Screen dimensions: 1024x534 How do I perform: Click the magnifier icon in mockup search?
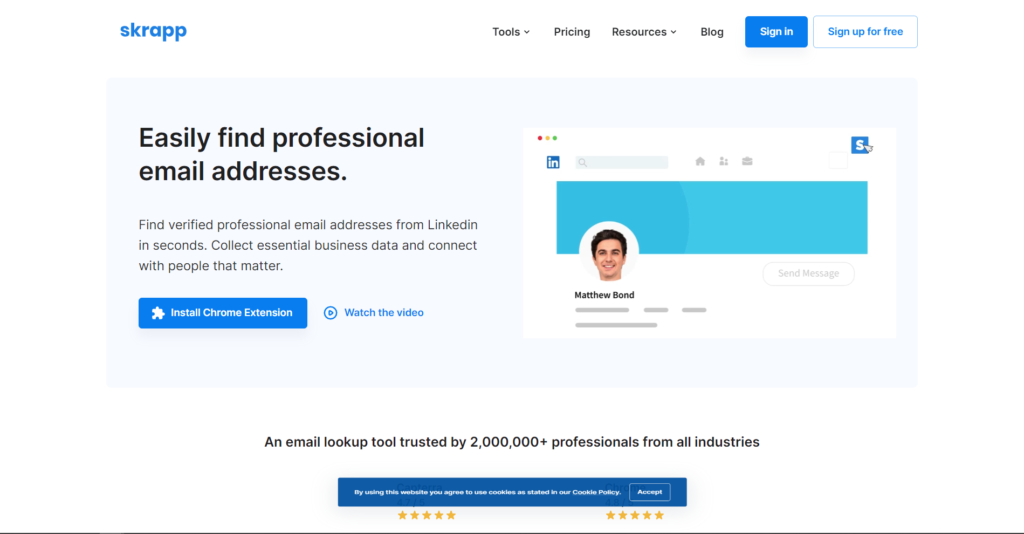pos(583,163)
